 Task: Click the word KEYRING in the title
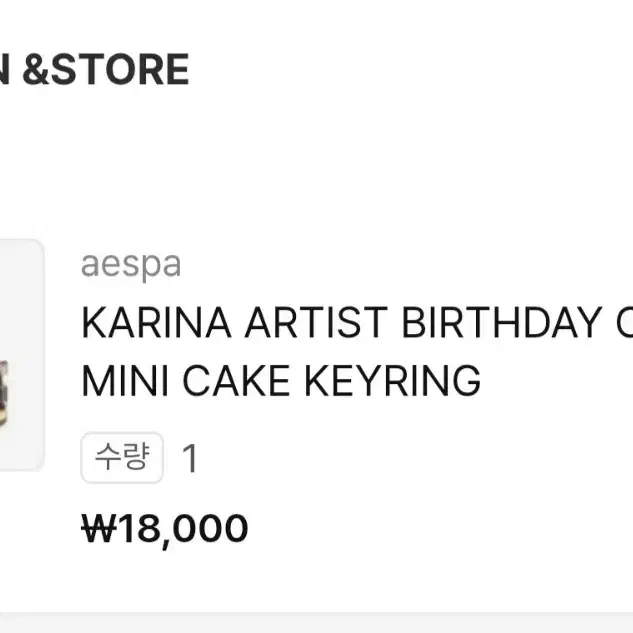(x=393, y=381)
